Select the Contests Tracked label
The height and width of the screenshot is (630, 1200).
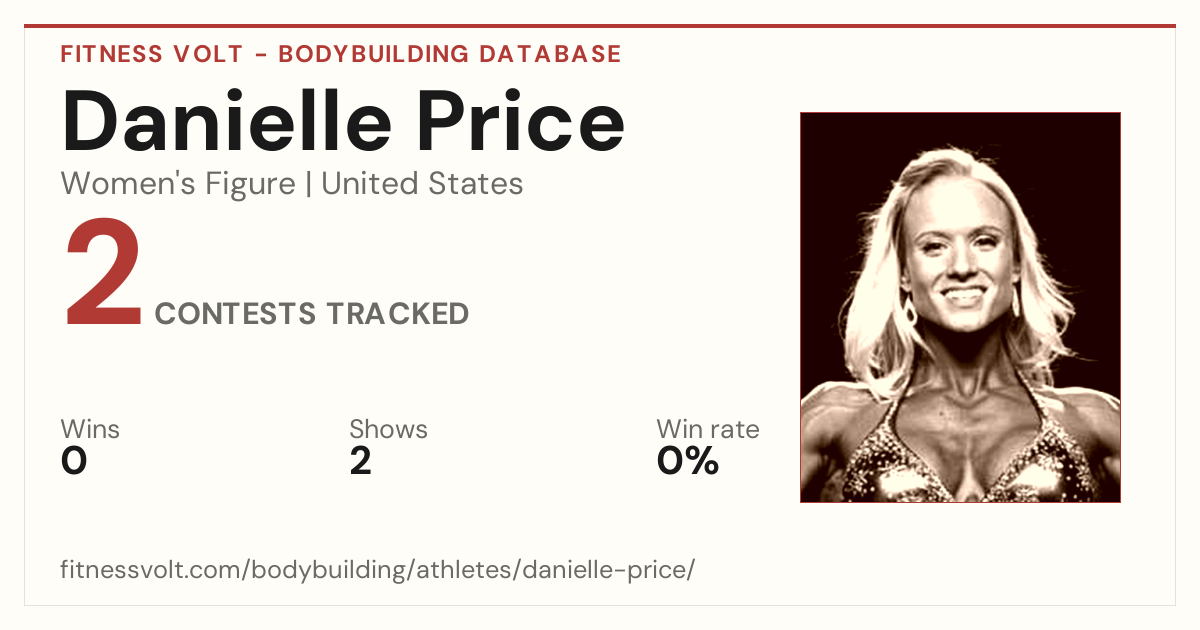tap(312, 314)
